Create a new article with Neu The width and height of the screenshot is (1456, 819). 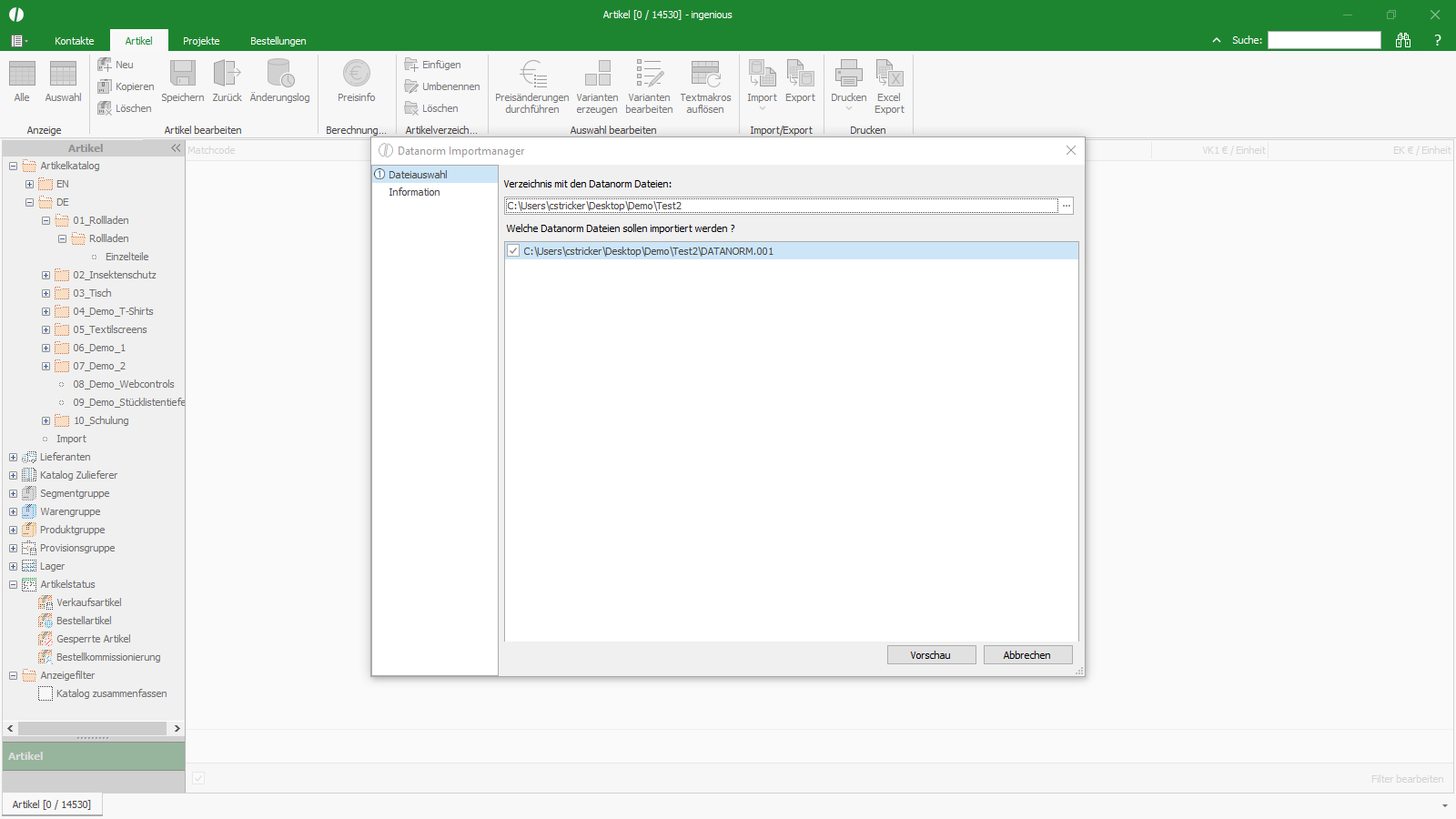point(116,65)
